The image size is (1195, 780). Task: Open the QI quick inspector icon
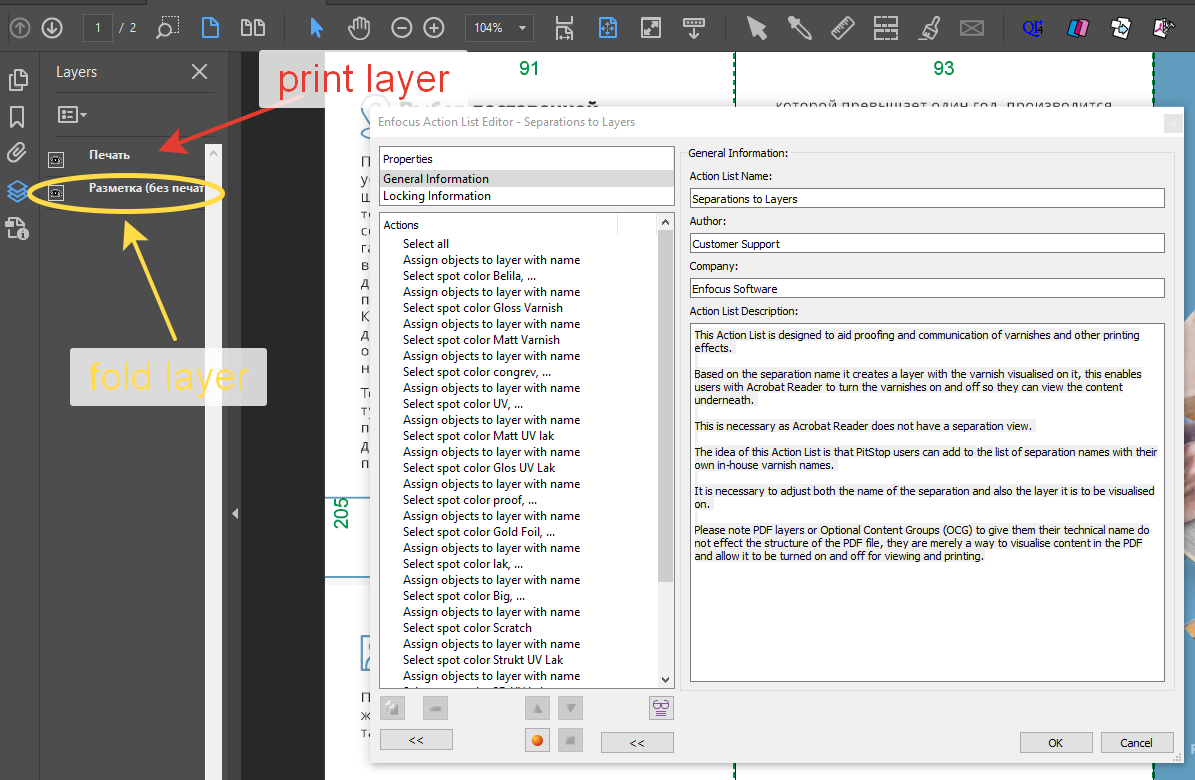pos(1033,28)
